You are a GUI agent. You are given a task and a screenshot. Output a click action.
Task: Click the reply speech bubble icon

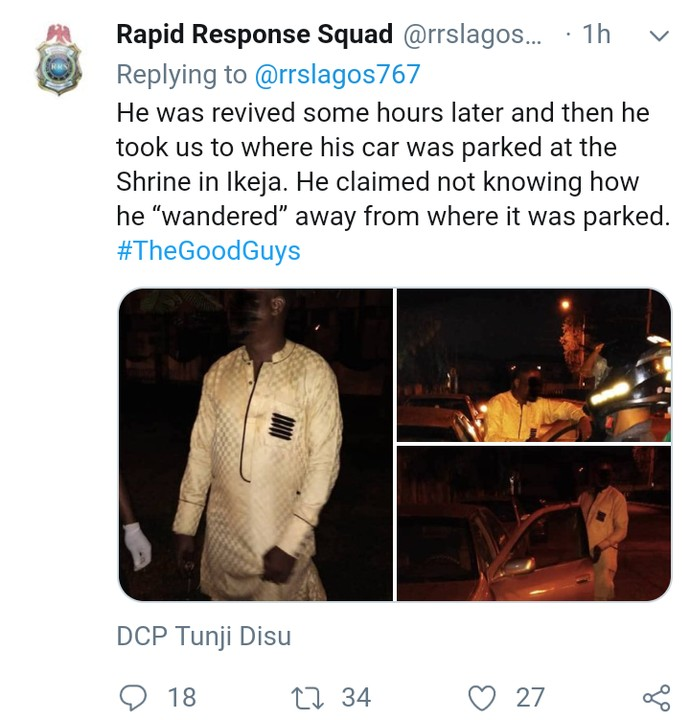click(133, 696)
